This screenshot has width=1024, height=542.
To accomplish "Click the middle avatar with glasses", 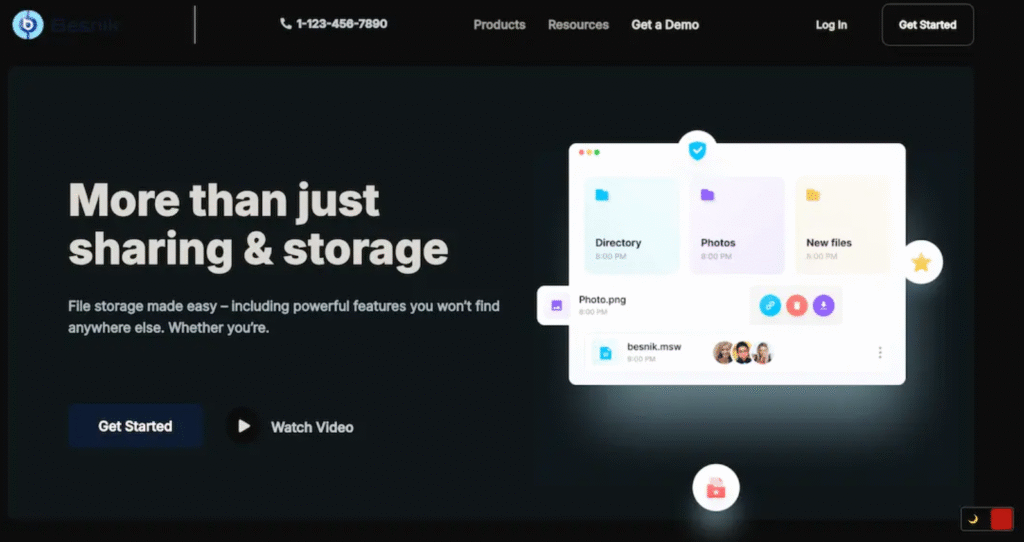I will (743, 353).
